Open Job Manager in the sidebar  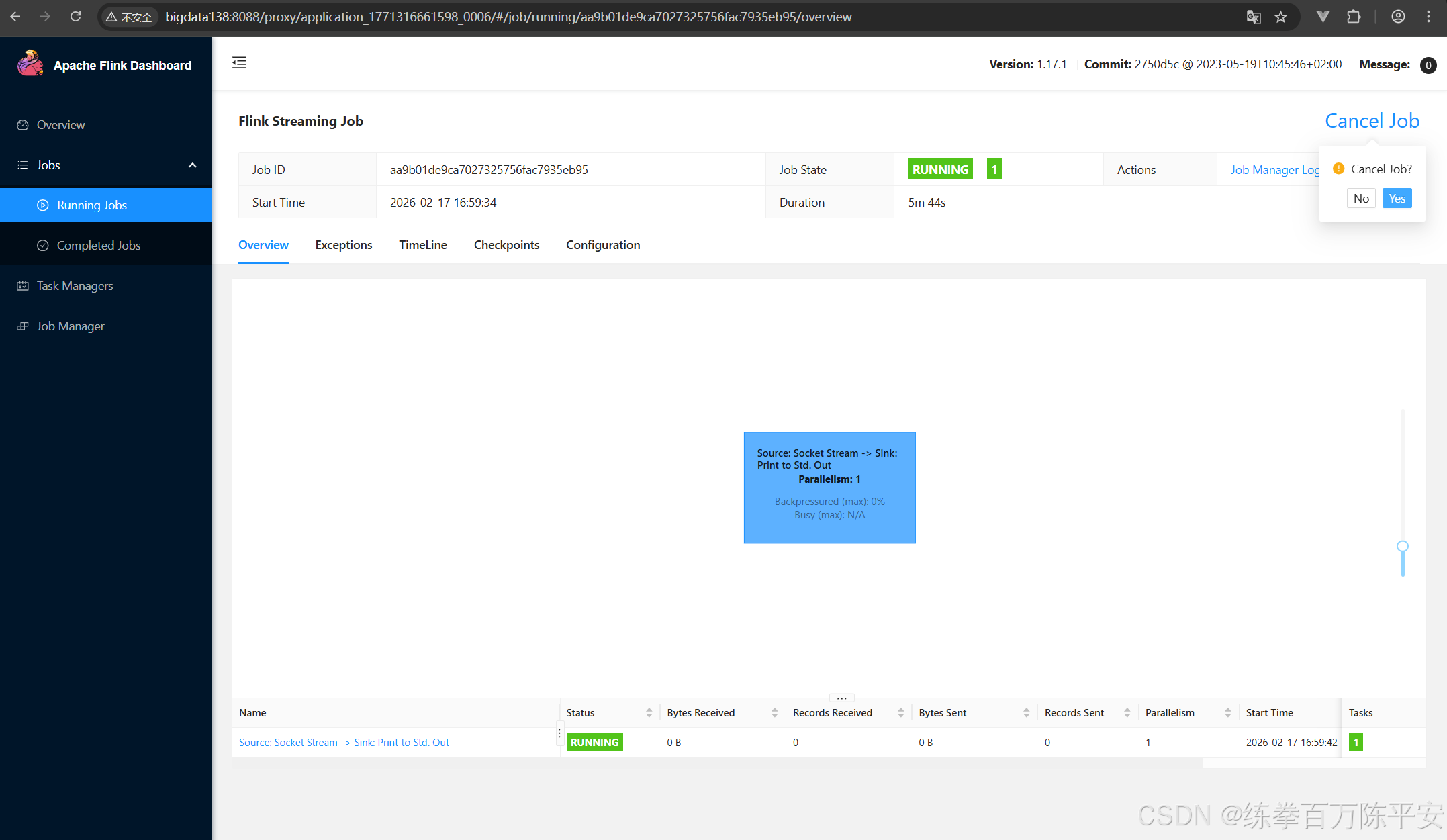coord(105,326)
